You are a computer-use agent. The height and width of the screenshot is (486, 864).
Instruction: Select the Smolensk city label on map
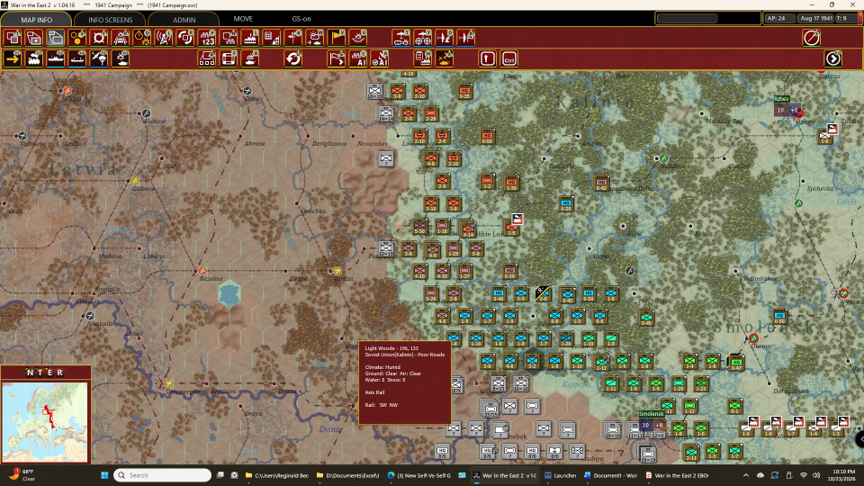click(651, 414)
